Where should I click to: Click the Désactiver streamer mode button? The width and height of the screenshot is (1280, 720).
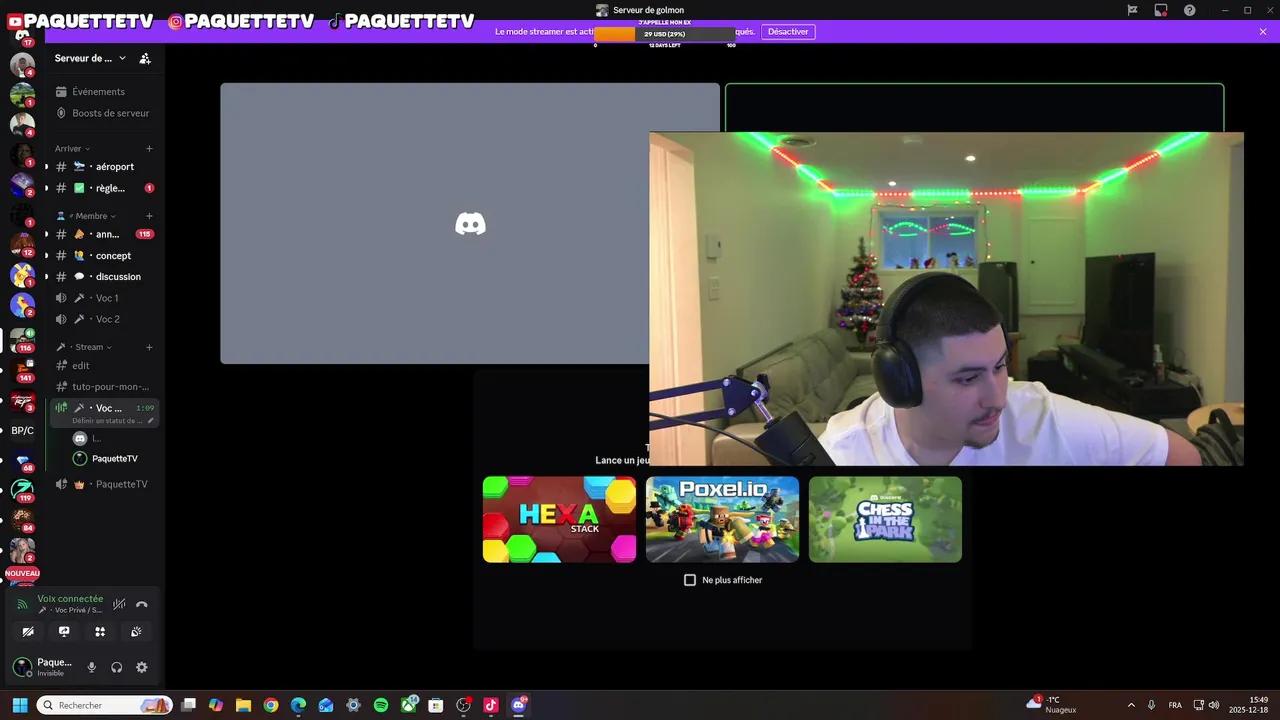[x=788, y=32]
